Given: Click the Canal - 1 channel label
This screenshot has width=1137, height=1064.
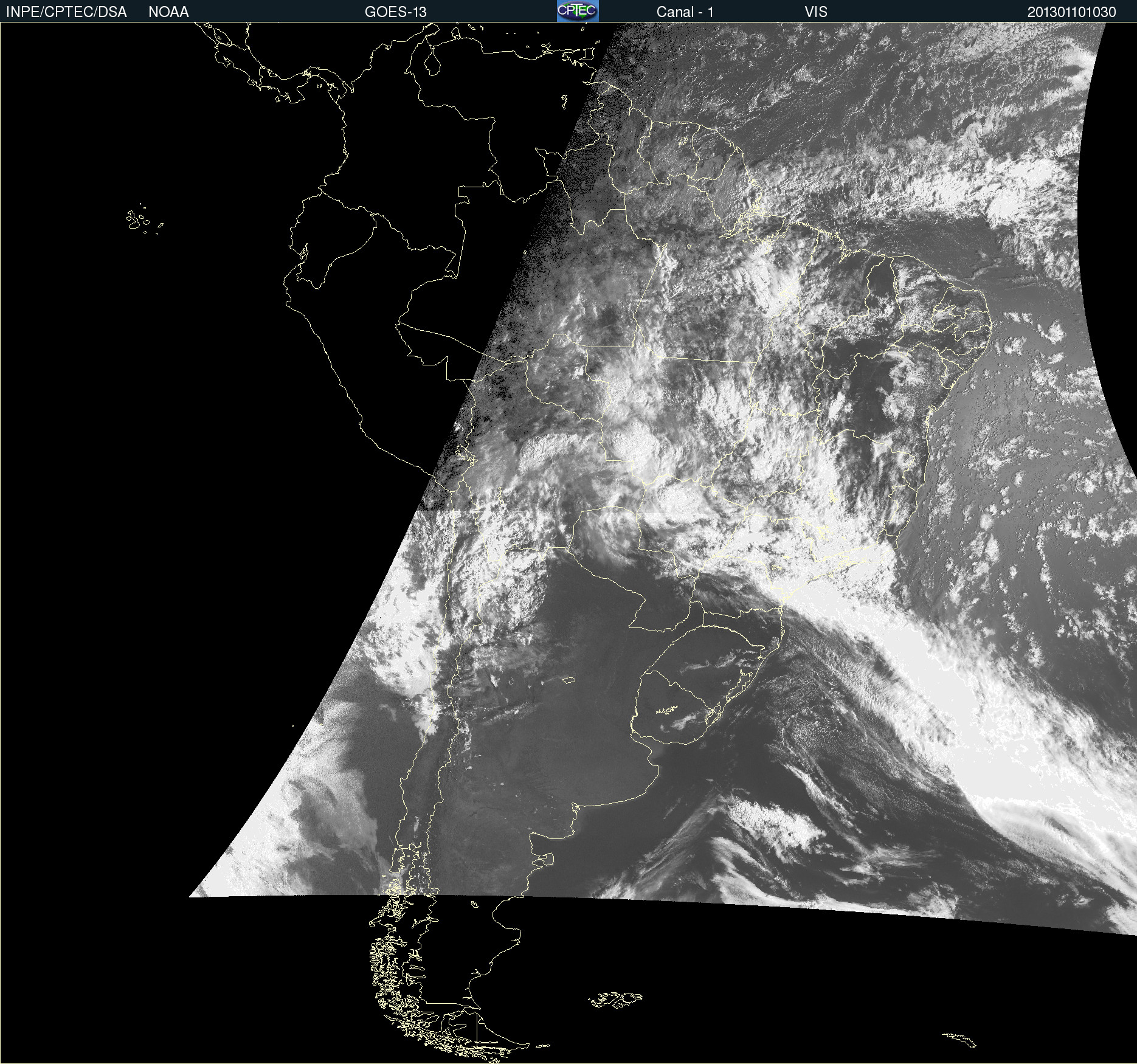Looking at the screenshot, I should 685,12.
